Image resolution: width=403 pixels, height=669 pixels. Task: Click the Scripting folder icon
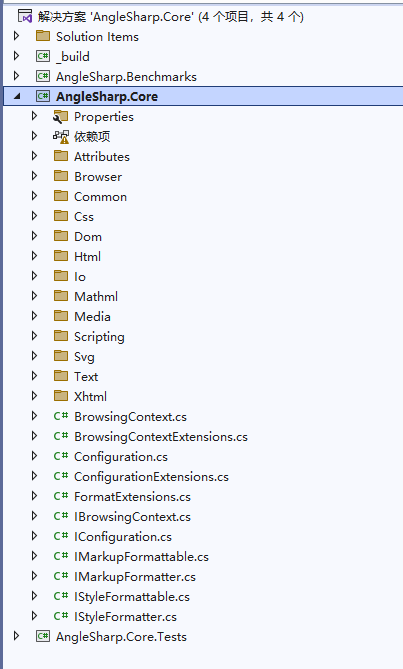coord(61,336)
